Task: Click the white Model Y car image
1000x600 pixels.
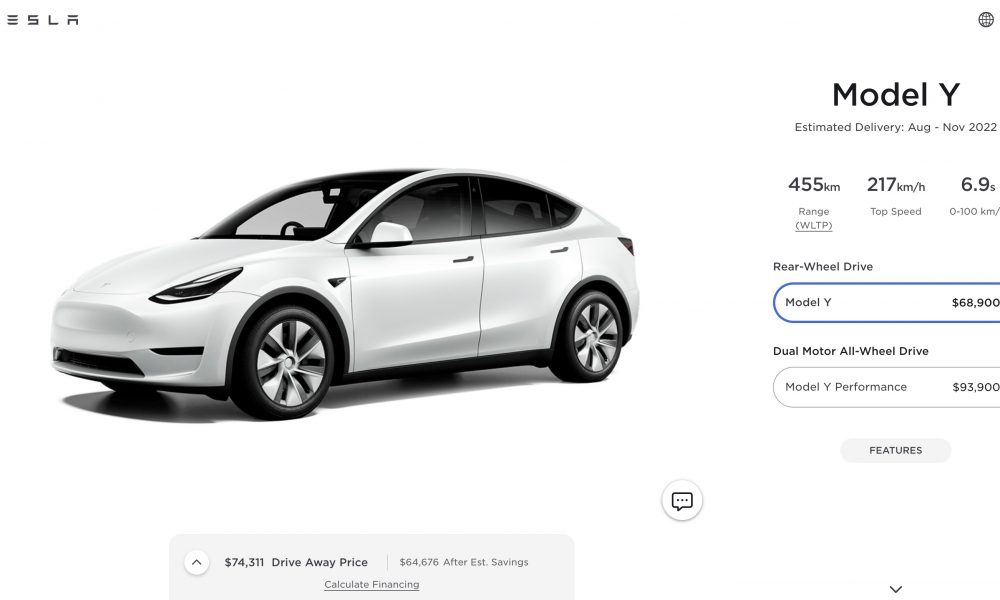Action: [345, 294]
